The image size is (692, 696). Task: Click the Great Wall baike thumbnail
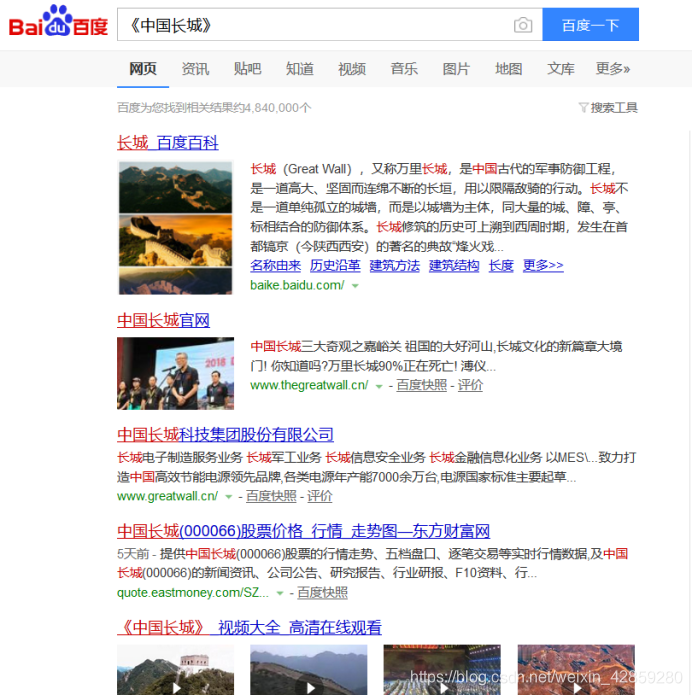coord(175,227)
